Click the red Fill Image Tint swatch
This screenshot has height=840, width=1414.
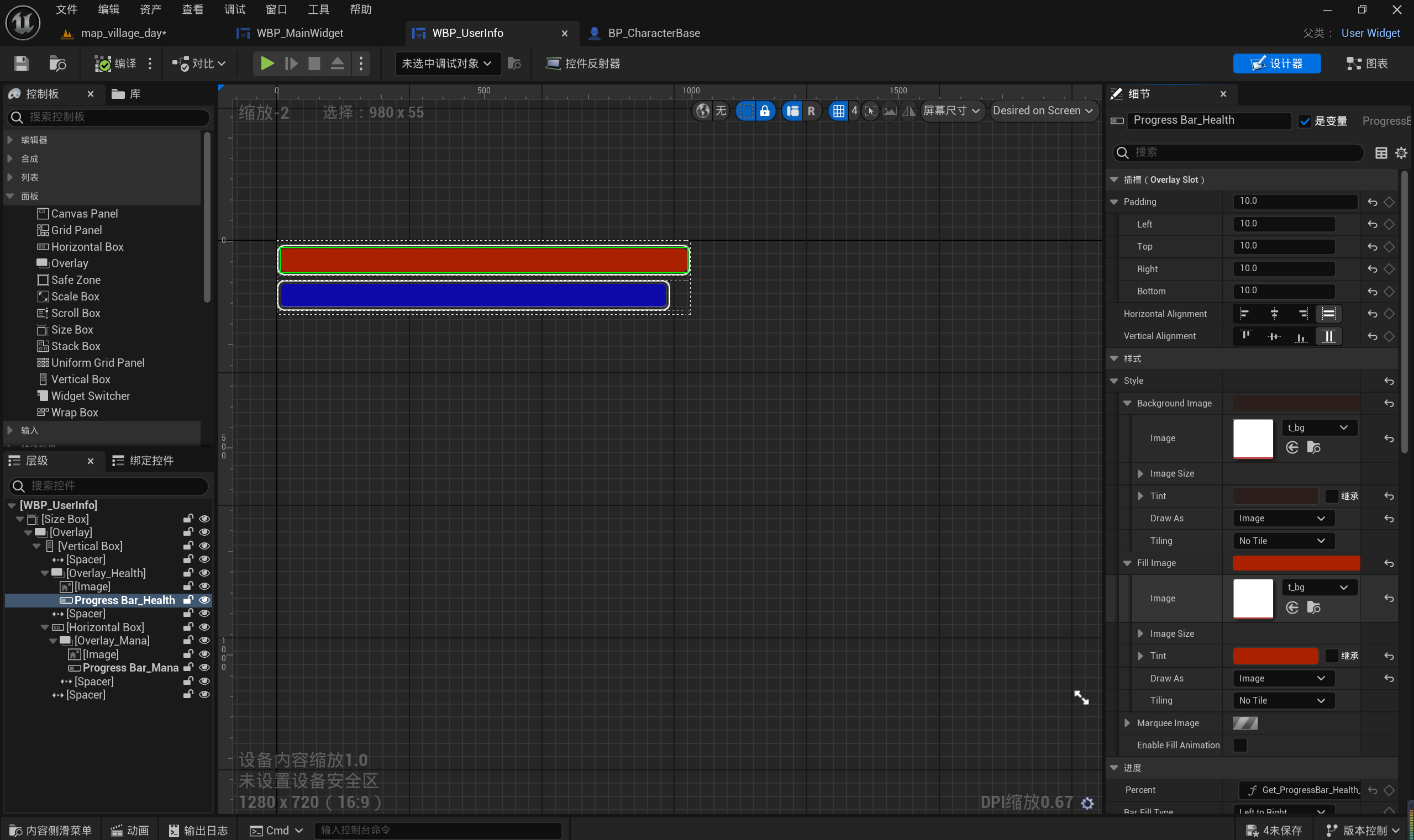tap(1275, 656)
